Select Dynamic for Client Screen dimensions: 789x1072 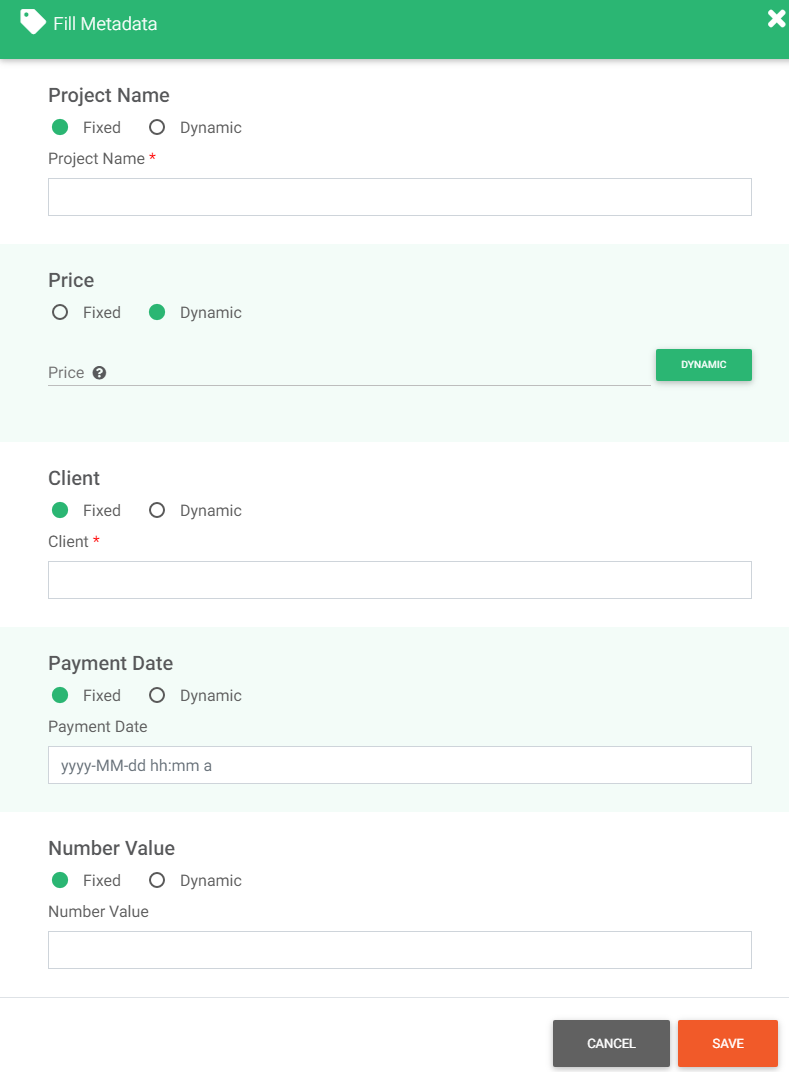pyautogui.click(x=157, y=510)
